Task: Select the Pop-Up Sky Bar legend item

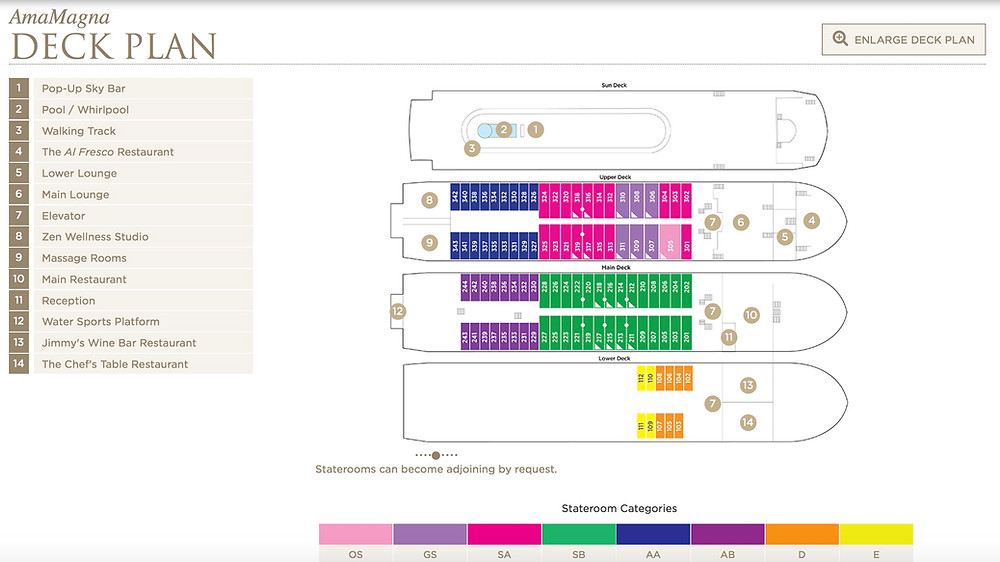Action: click(131, 88)
